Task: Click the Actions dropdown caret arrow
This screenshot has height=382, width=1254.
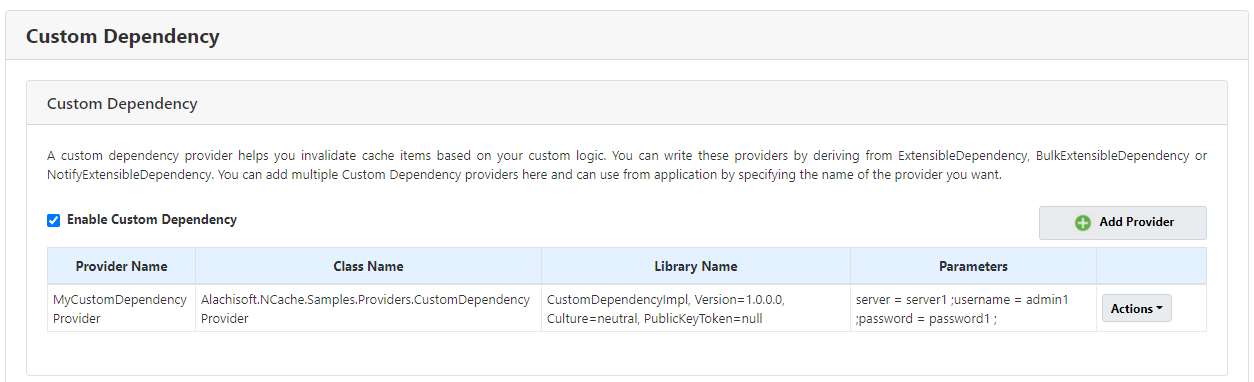Action: (1159, 308)
